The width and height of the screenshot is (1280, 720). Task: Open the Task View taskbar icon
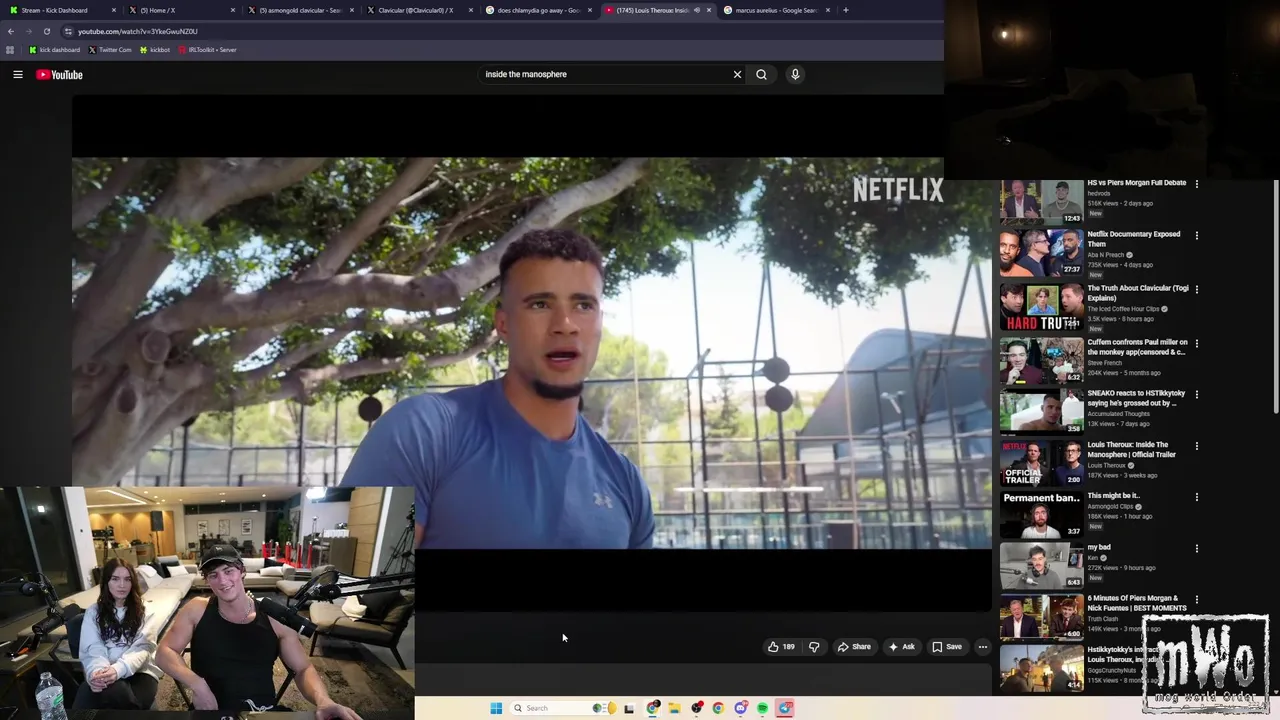629,708
